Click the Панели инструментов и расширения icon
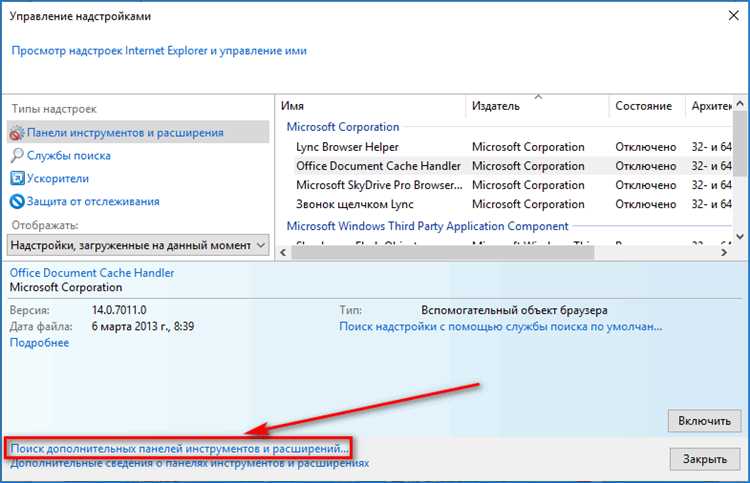This screenshot has width=750, height=483. pyautogui.click(x=17, y=133)
